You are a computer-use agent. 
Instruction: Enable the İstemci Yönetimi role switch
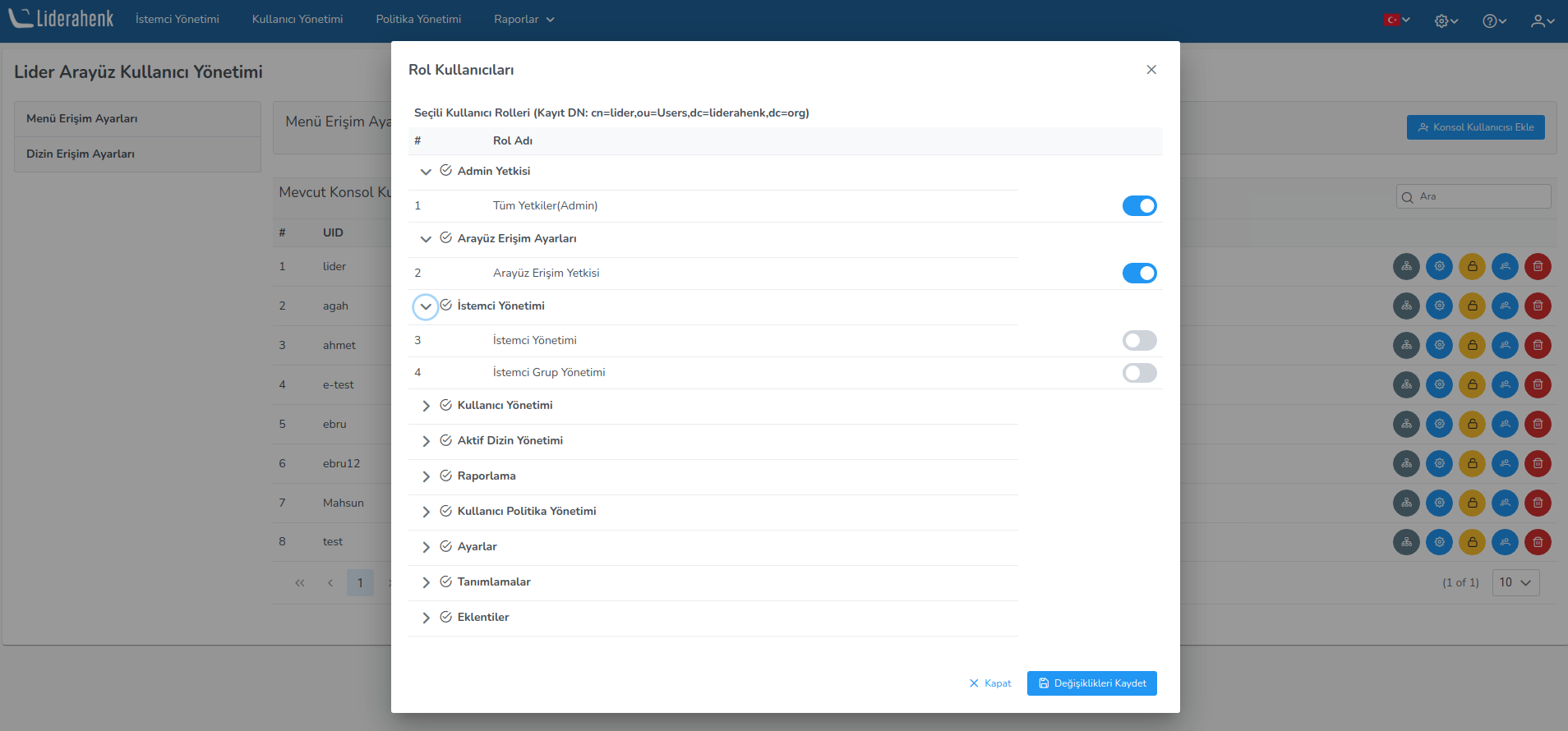tap(1140, 340)
